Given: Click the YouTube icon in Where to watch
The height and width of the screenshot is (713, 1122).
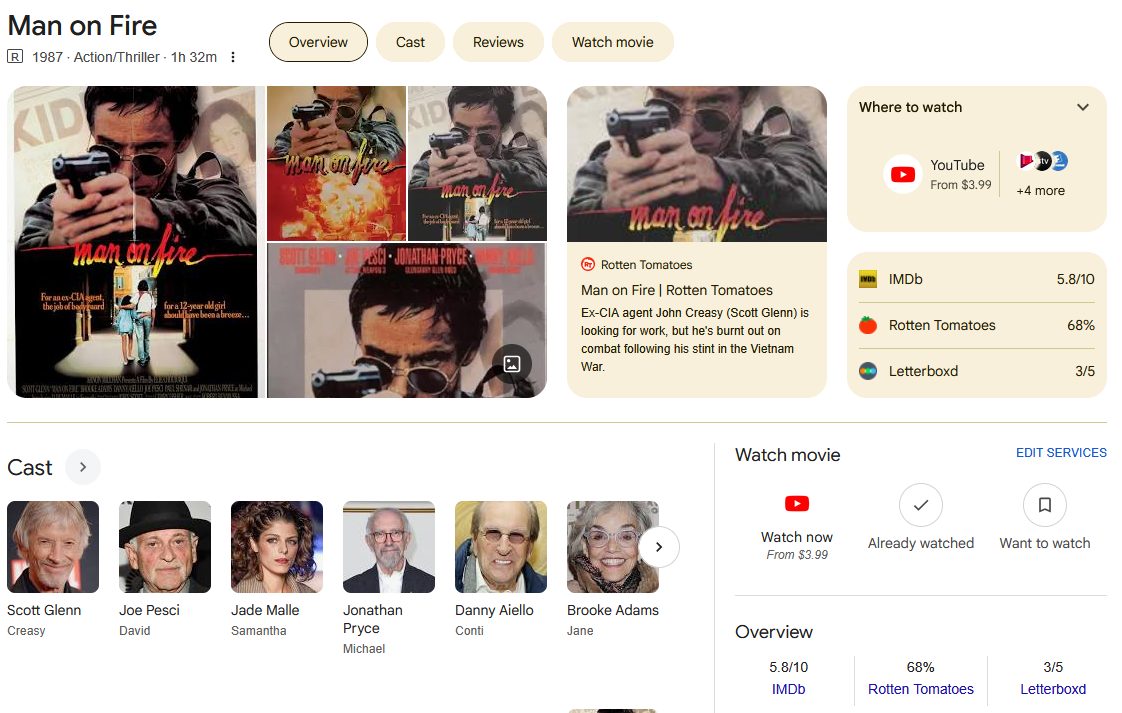Looking at the screenshot, I should [903, 174].
